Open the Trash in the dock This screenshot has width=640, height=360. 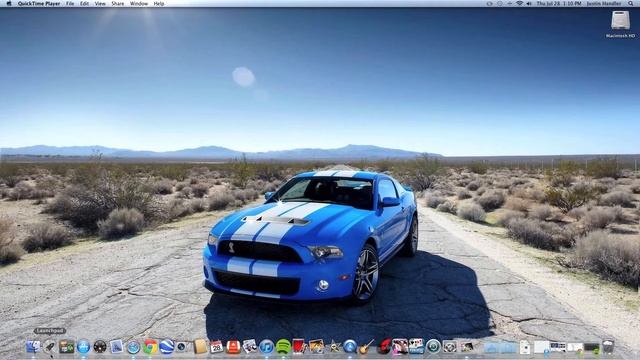click(x=608, y=347)
